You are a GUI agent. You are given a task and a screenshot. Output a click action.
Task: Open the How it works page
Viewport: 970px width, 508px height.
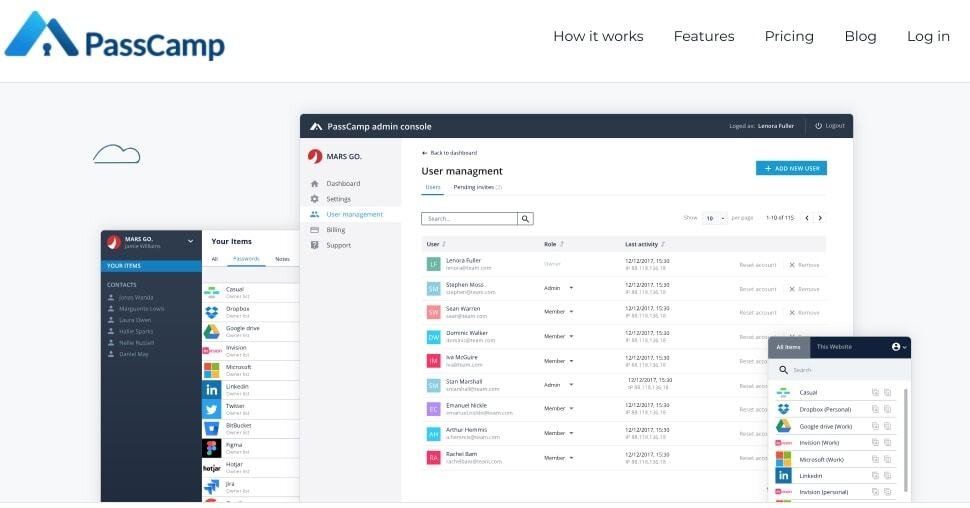pos(598,37)
